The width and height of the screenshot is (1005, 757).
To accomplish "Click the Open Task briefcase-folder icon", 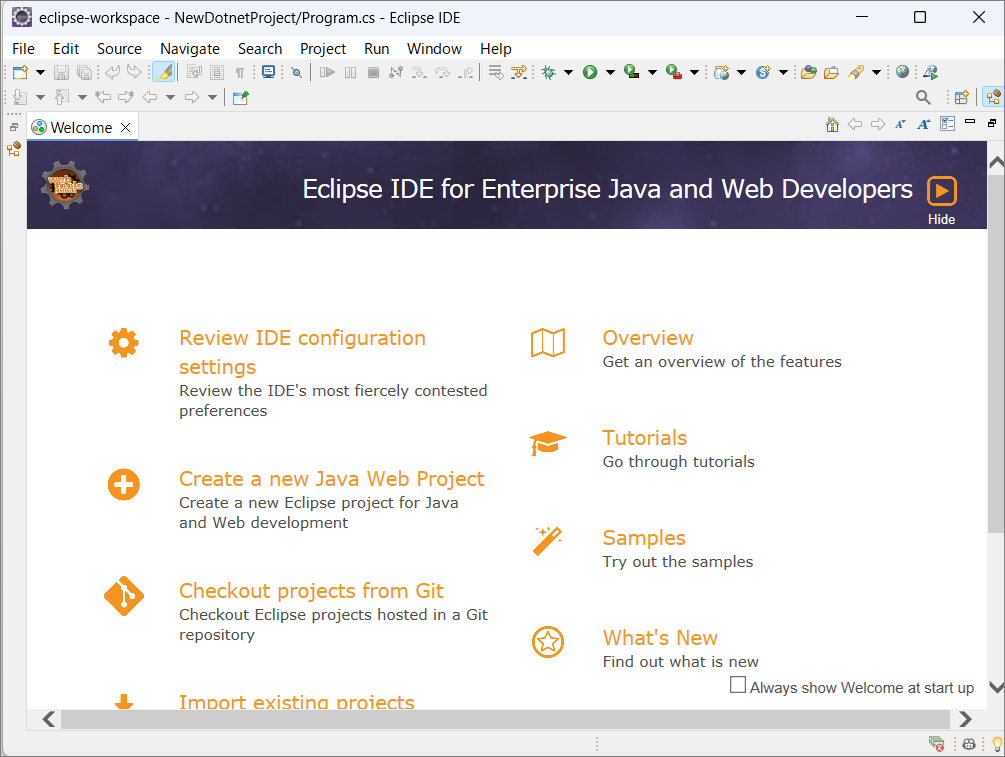I will coord(831,72).
